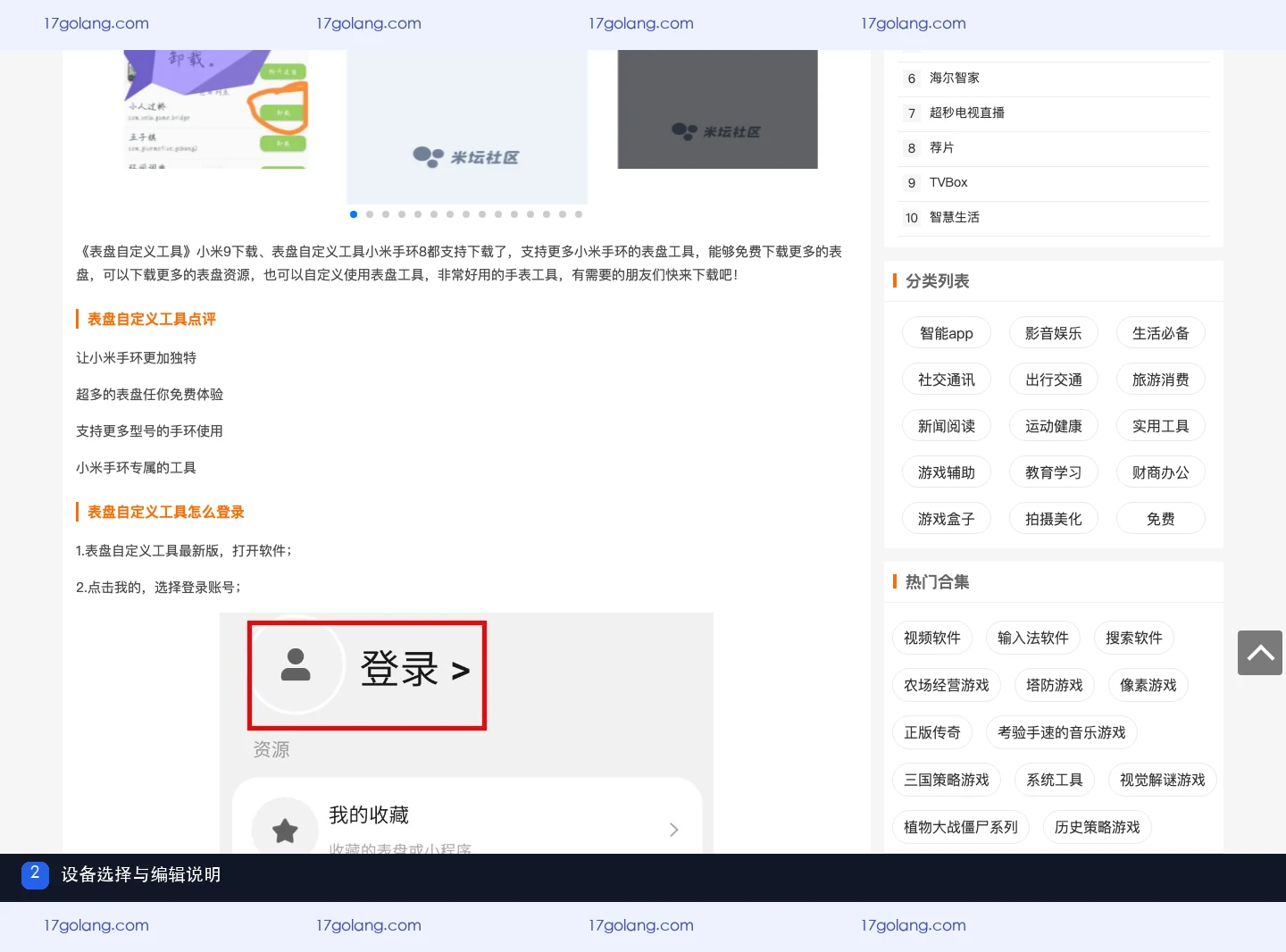
Task: Select the 拍摄美化 category tag
Action: [1054, 519]
